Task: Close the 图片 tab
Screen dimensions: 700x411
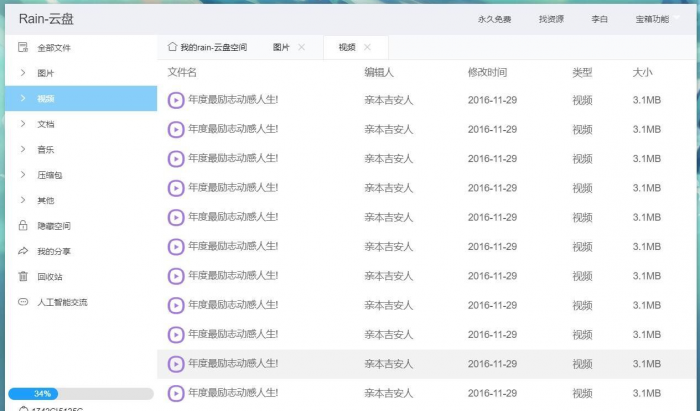Action: point(302,47)
